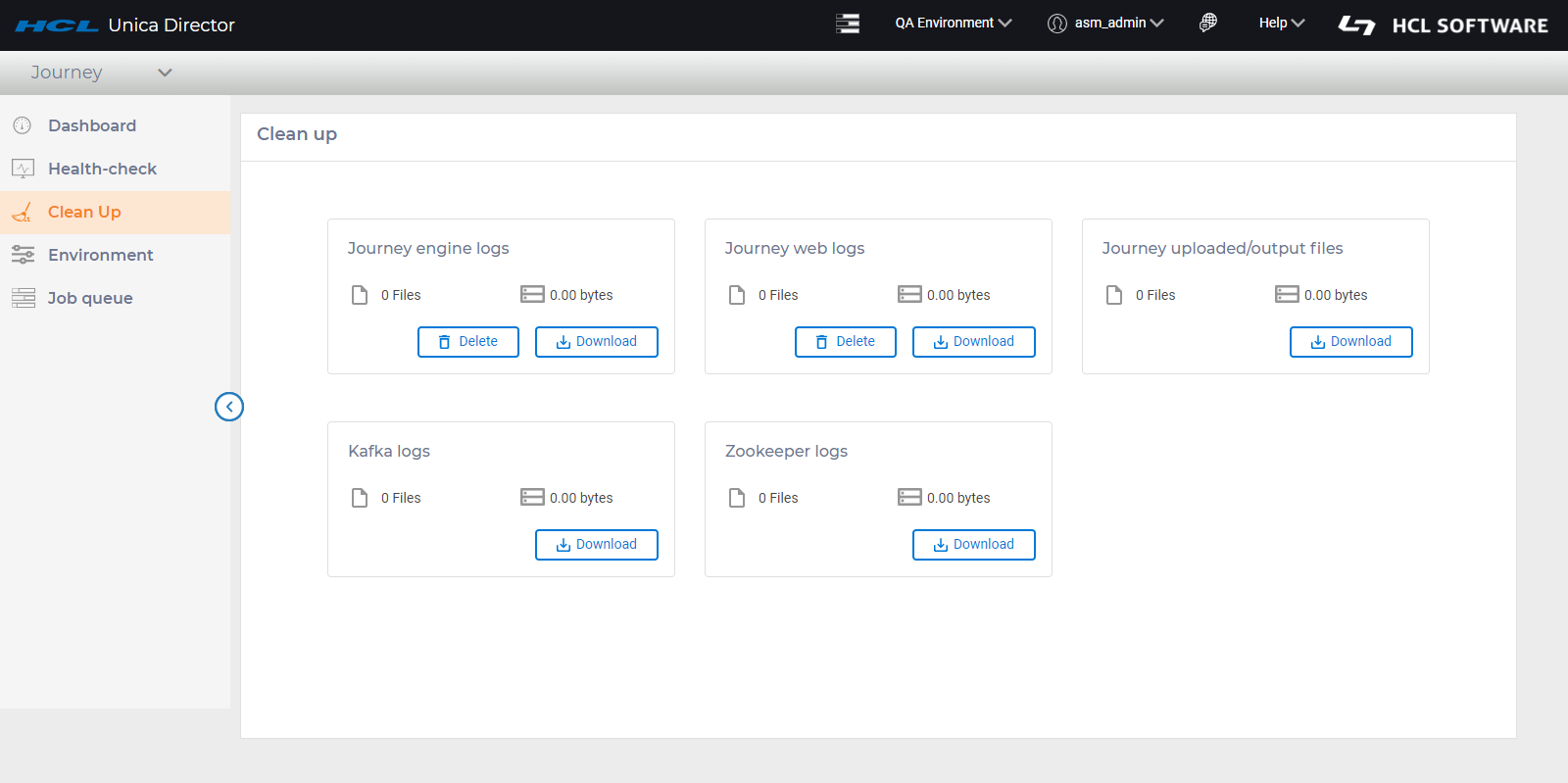This screenshot has height=783, width=1568.
Task: Click the Job queue list icon
Action: [x=23, y=298]
